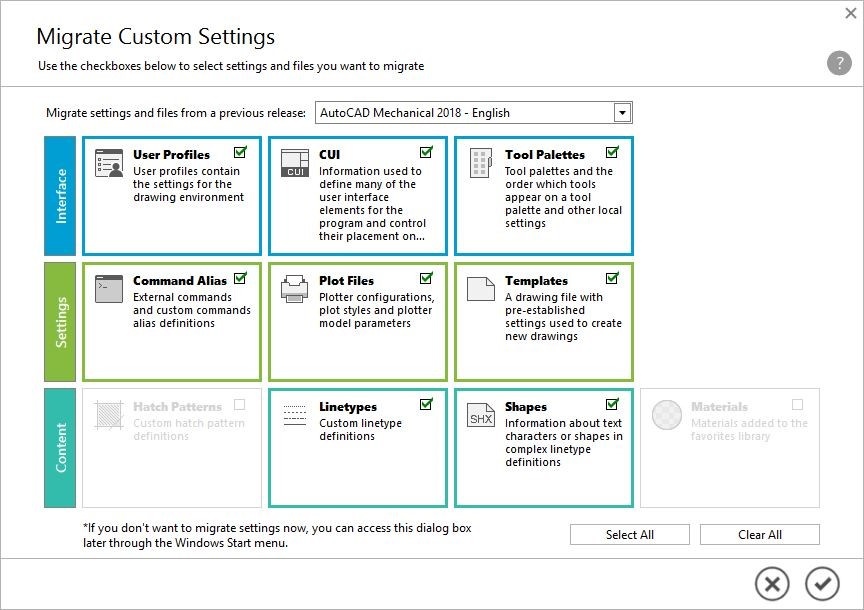This screenshot has width=864, height=610.
Task: Disable the Linetypes checkbox
Action: 427,404
